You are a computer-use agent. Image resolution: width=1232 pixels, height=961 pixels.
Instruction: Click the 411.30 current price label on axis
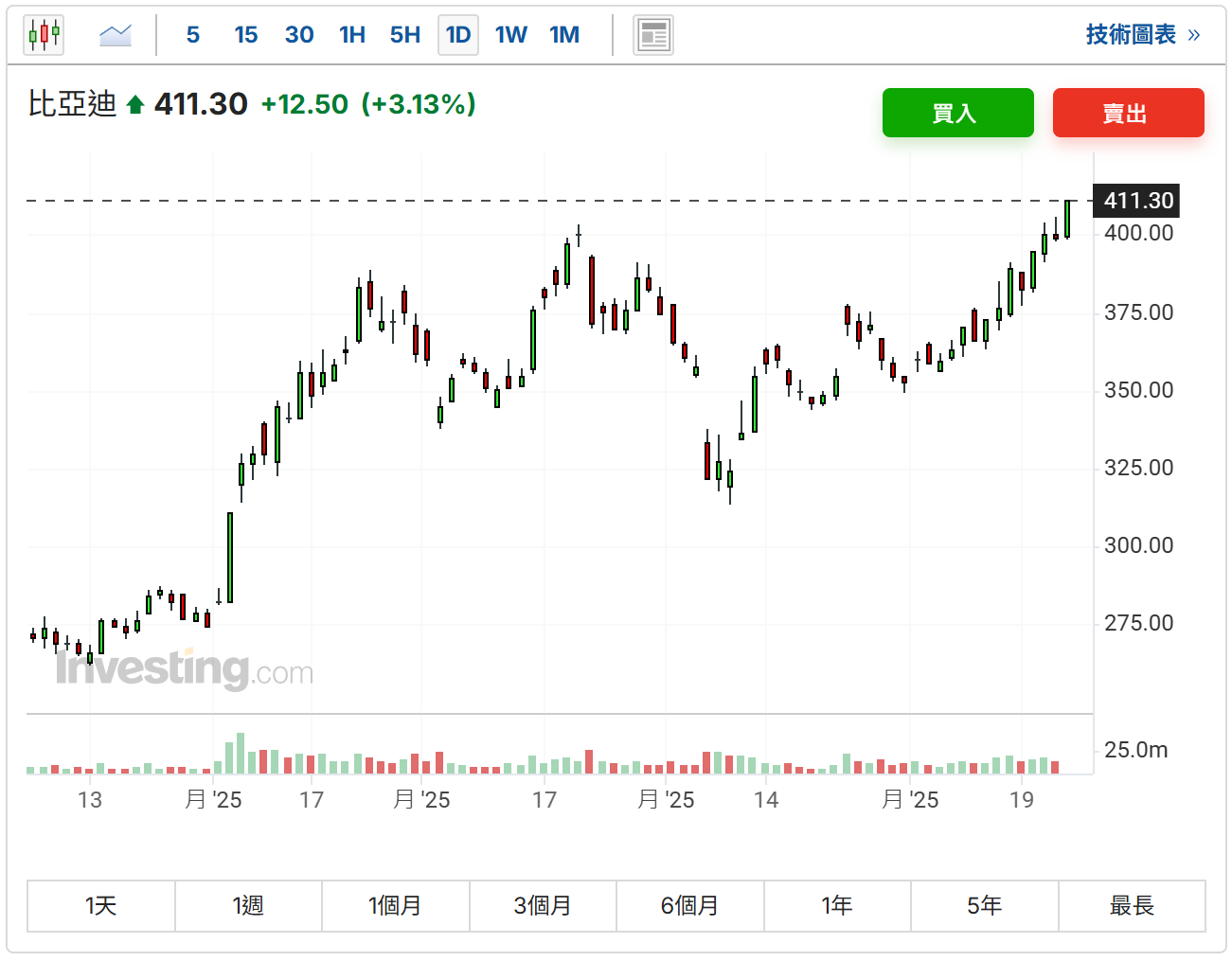point(1136,201)
